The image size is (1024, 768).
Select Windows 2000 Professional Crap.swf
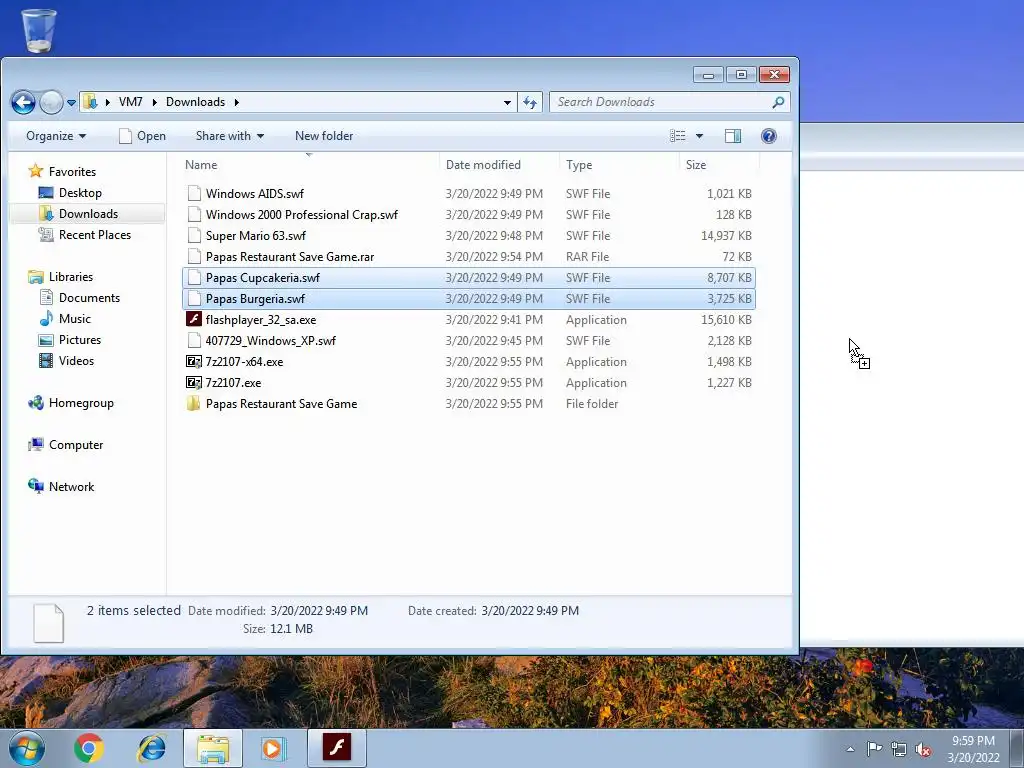[301, 215]
